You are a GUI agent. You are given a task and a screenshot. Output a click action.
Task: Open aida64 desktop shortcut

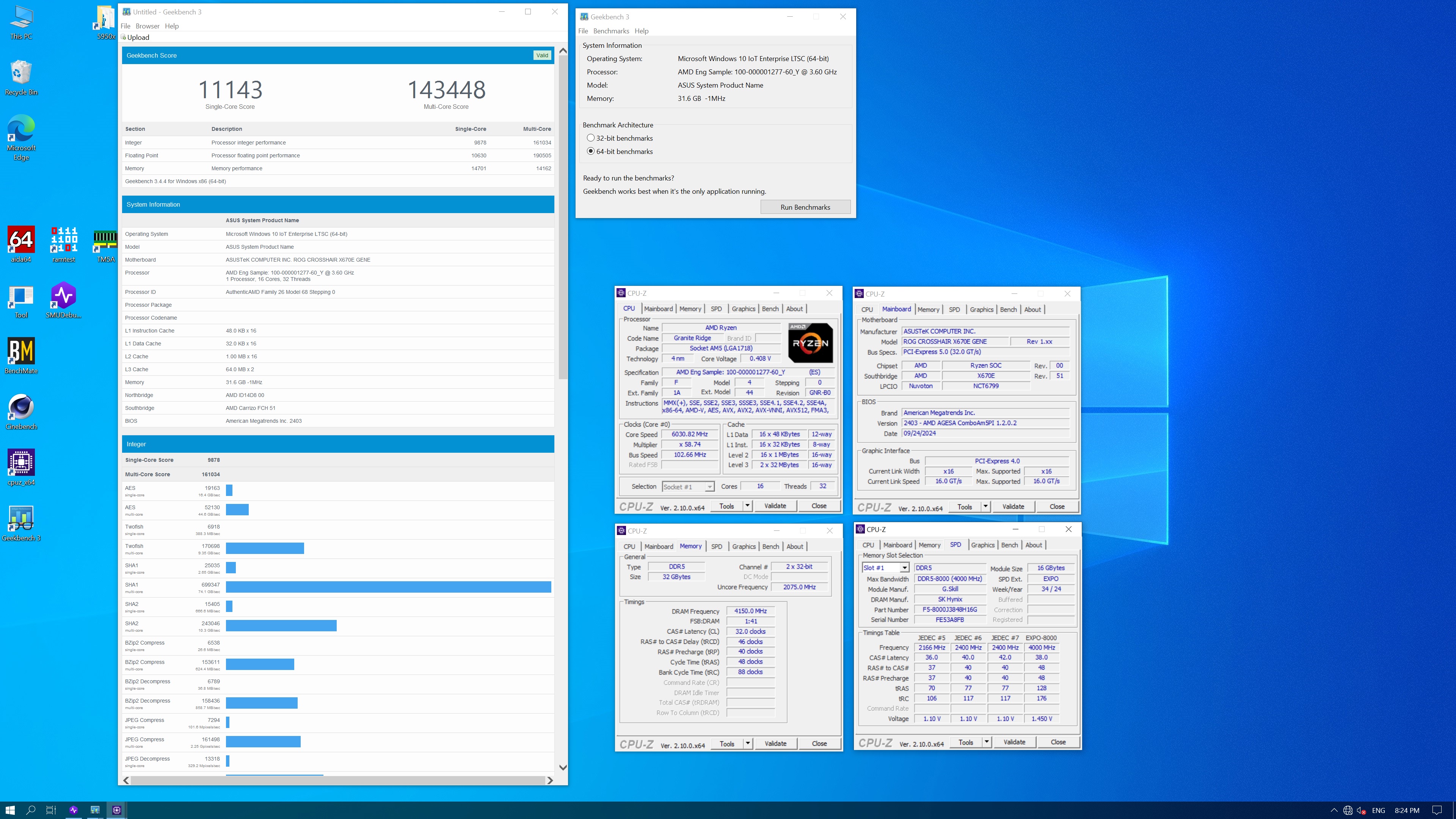coord(21,244)
